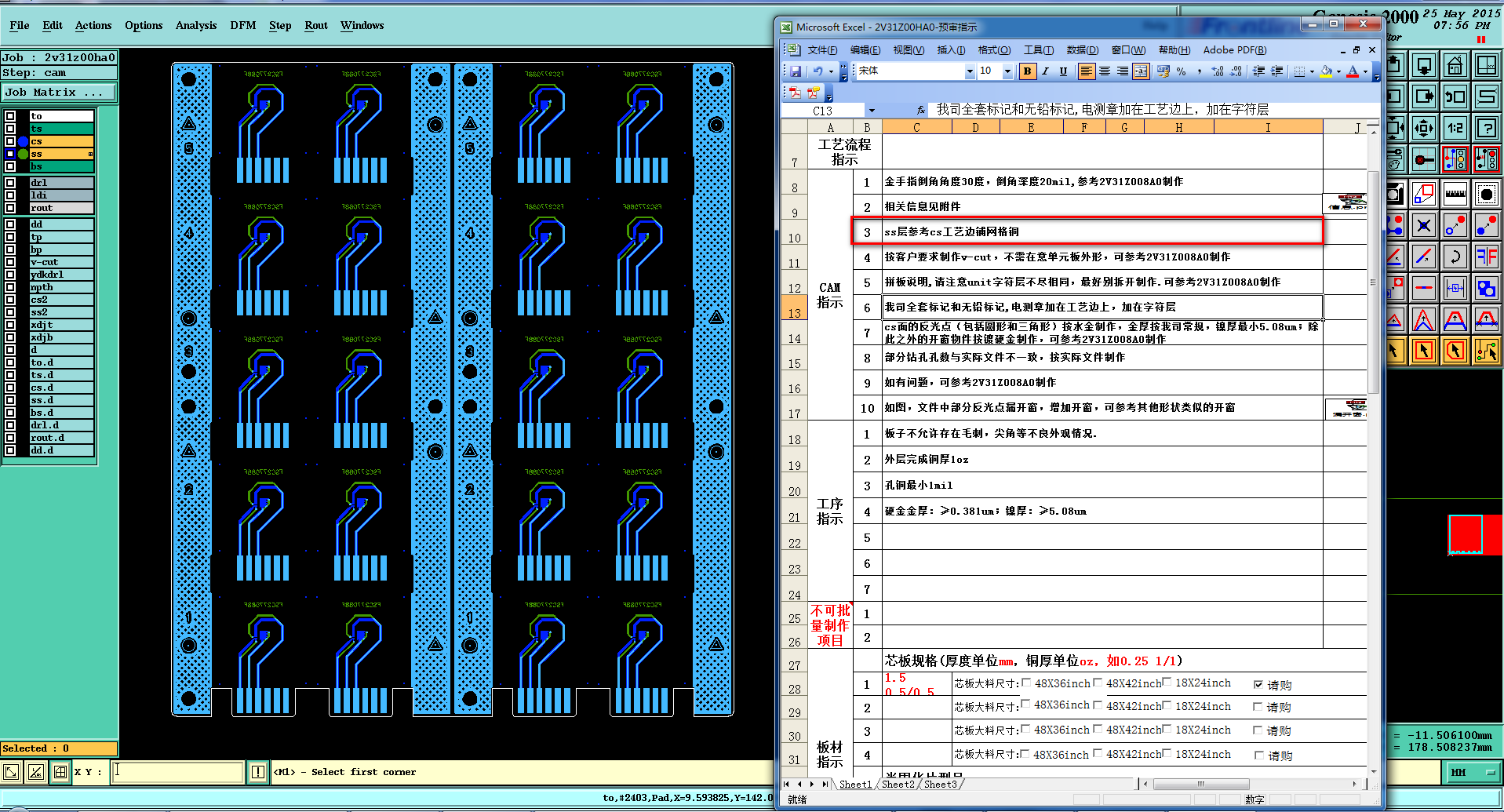Click the black net traffic-light control icon
The width and height of the screenshot is (1504, 812).
(x=1487, y=159)
